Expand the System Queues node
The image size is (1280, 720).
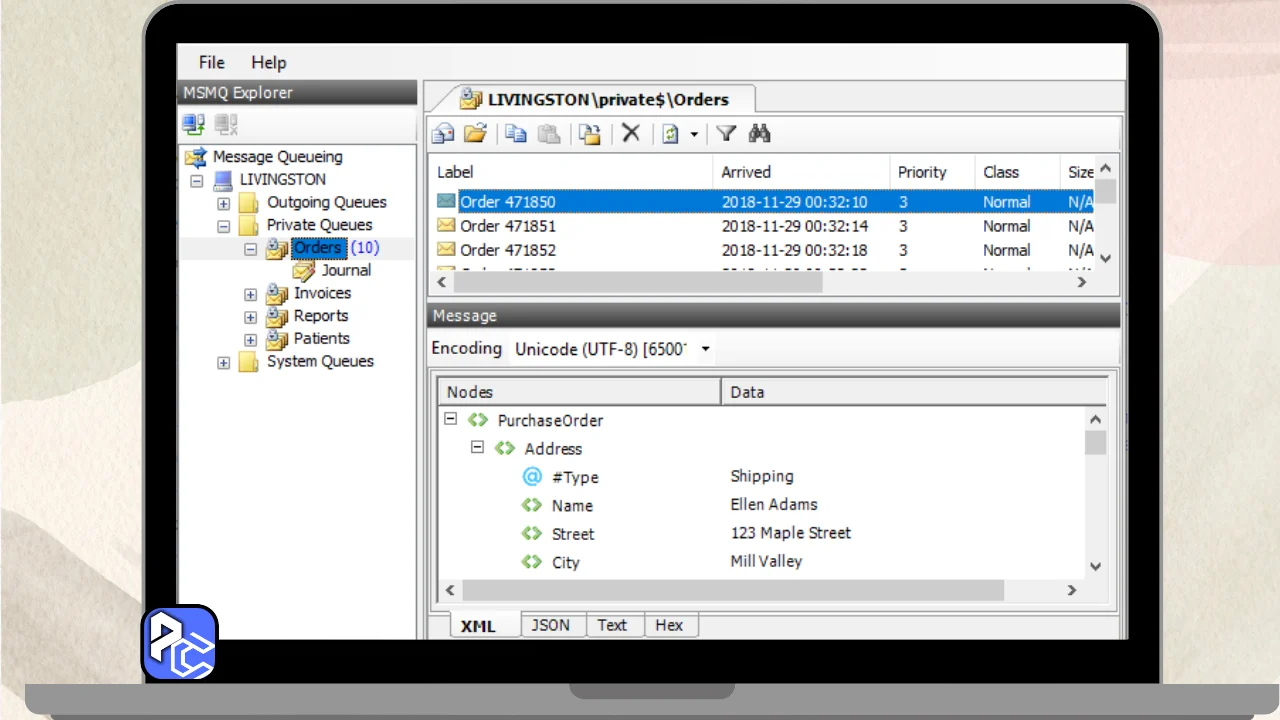click(224, 363)
